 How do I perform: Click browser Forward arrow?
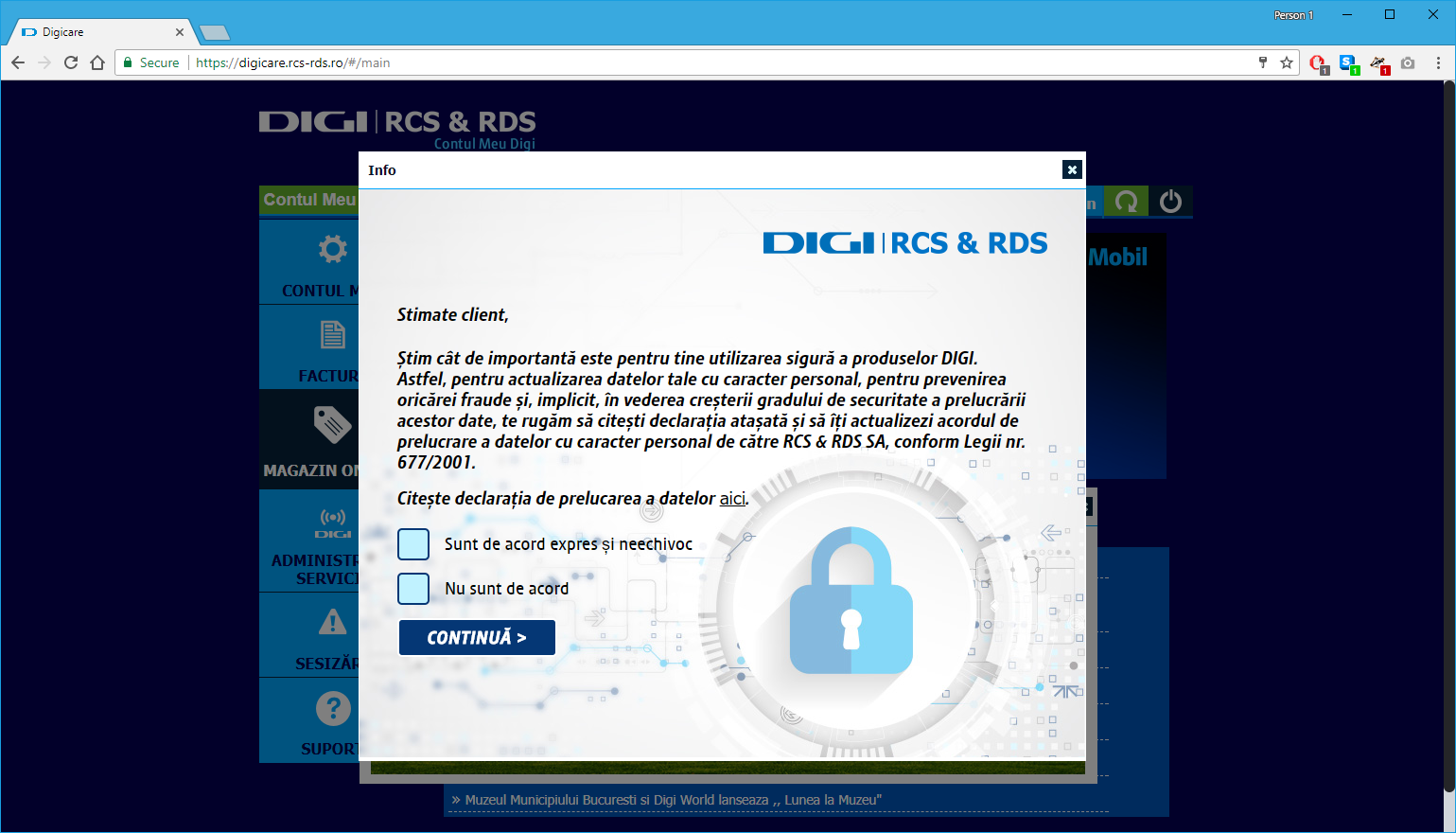(44, 62)
